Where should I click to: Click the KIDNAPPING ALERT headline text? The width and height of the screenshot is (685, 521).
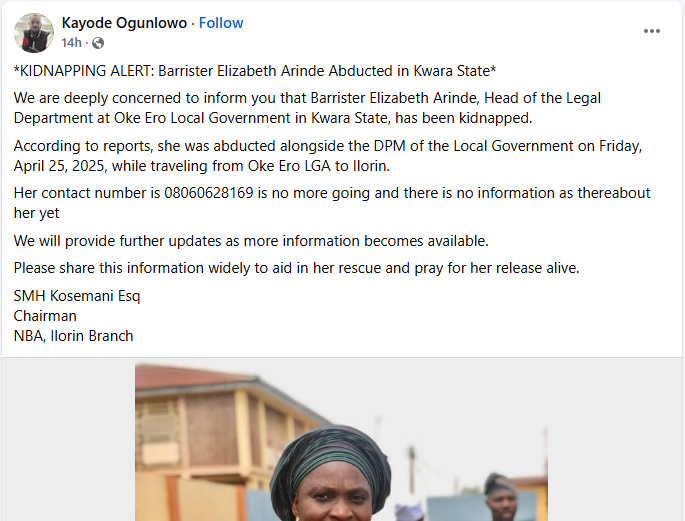click(x=255, y=71)
